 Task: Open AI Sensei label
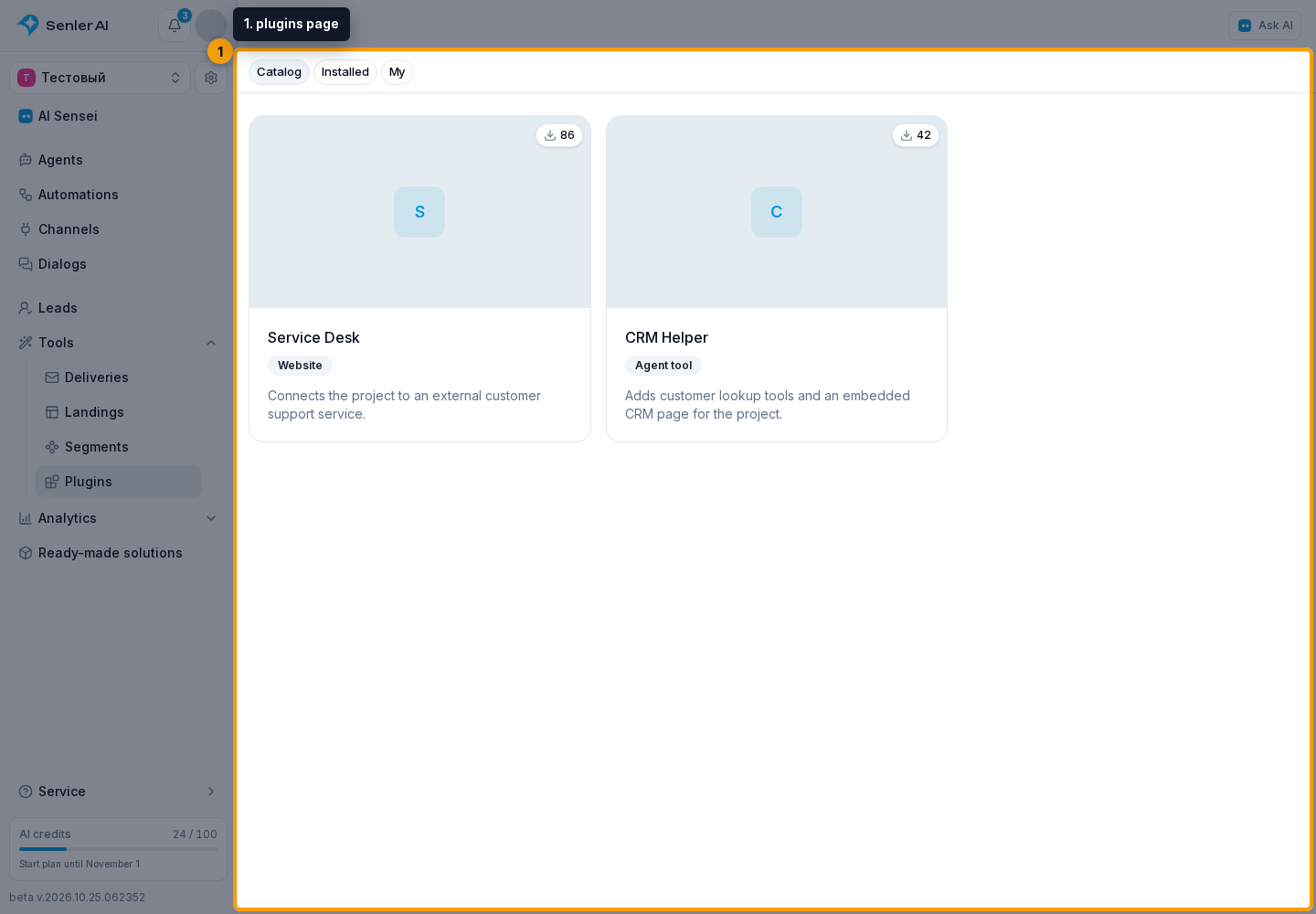click(68, 116)
